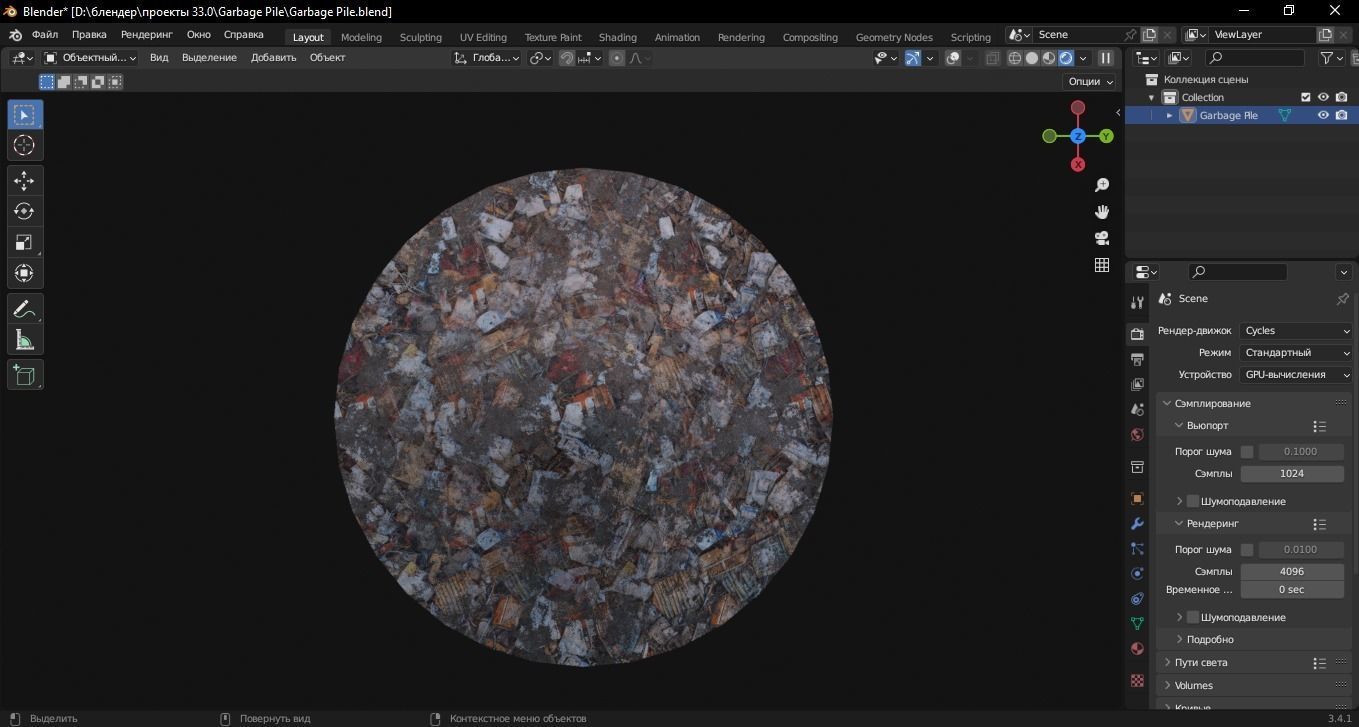
Task: Collapse the Collection tree item
Action: (x=1152, y=97)
